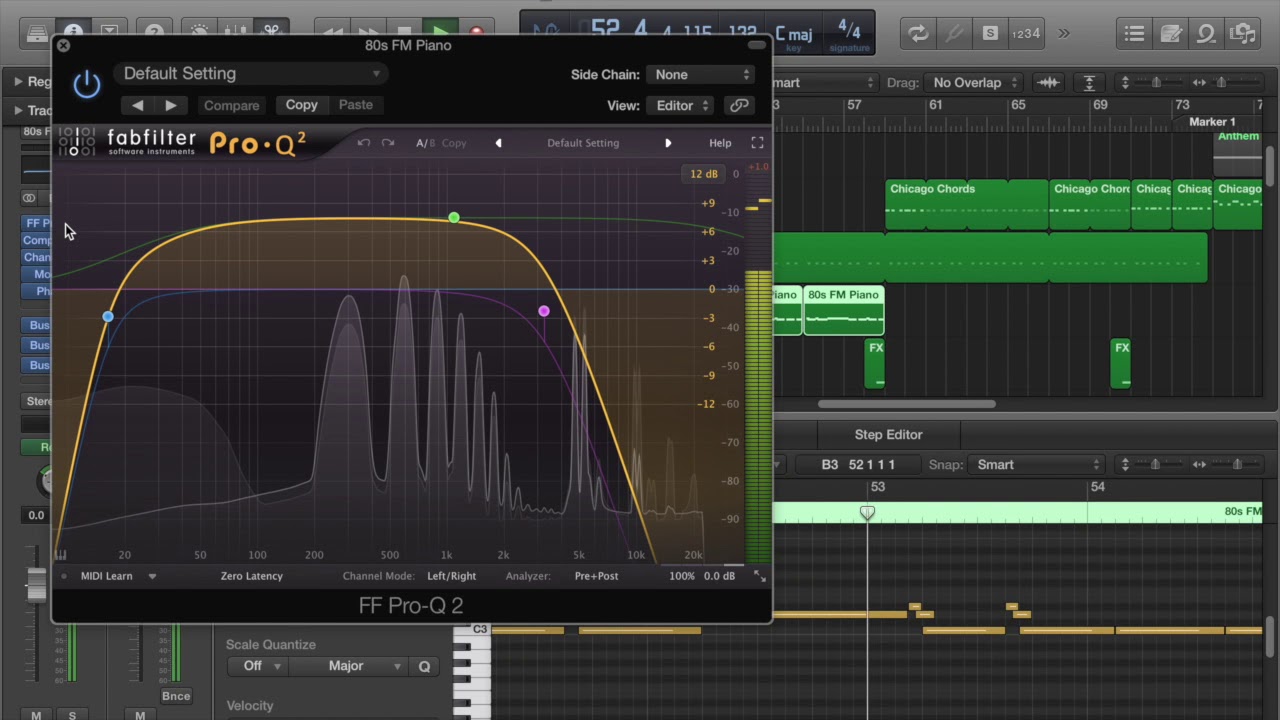Toggle the plugin bypass power button
This screenshot has width=1280, height=720.
point(87,84)
